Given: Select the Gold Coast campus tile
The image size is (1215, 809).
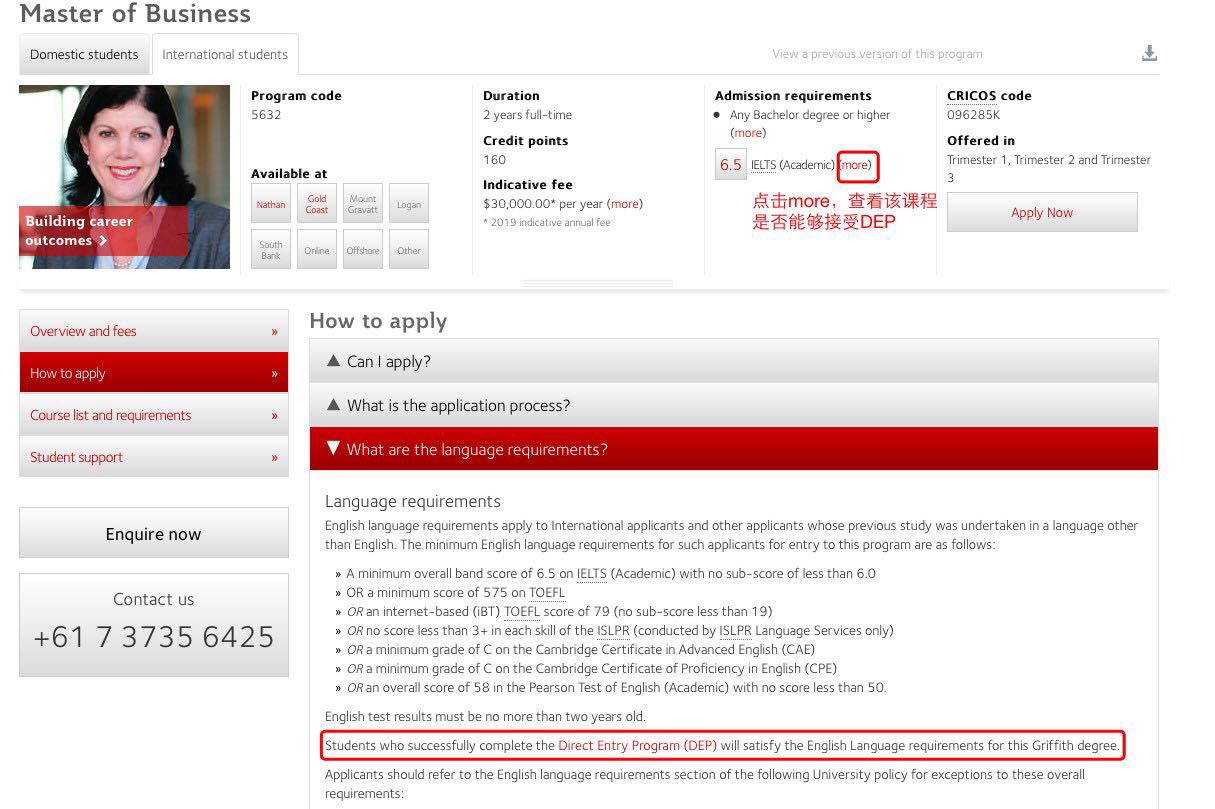Looking at the screenshot, I should [317, 204].
